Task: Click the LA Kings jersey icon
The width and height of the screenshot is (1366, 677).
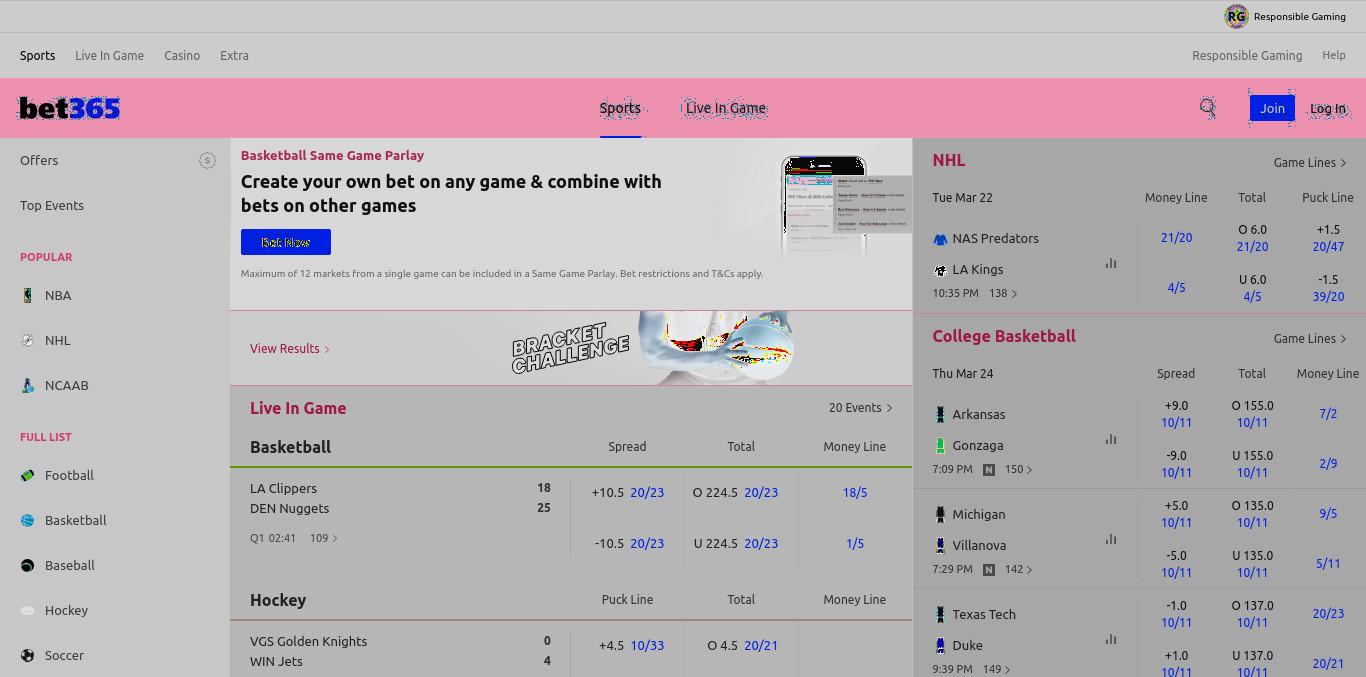Action: click(940, 270)
